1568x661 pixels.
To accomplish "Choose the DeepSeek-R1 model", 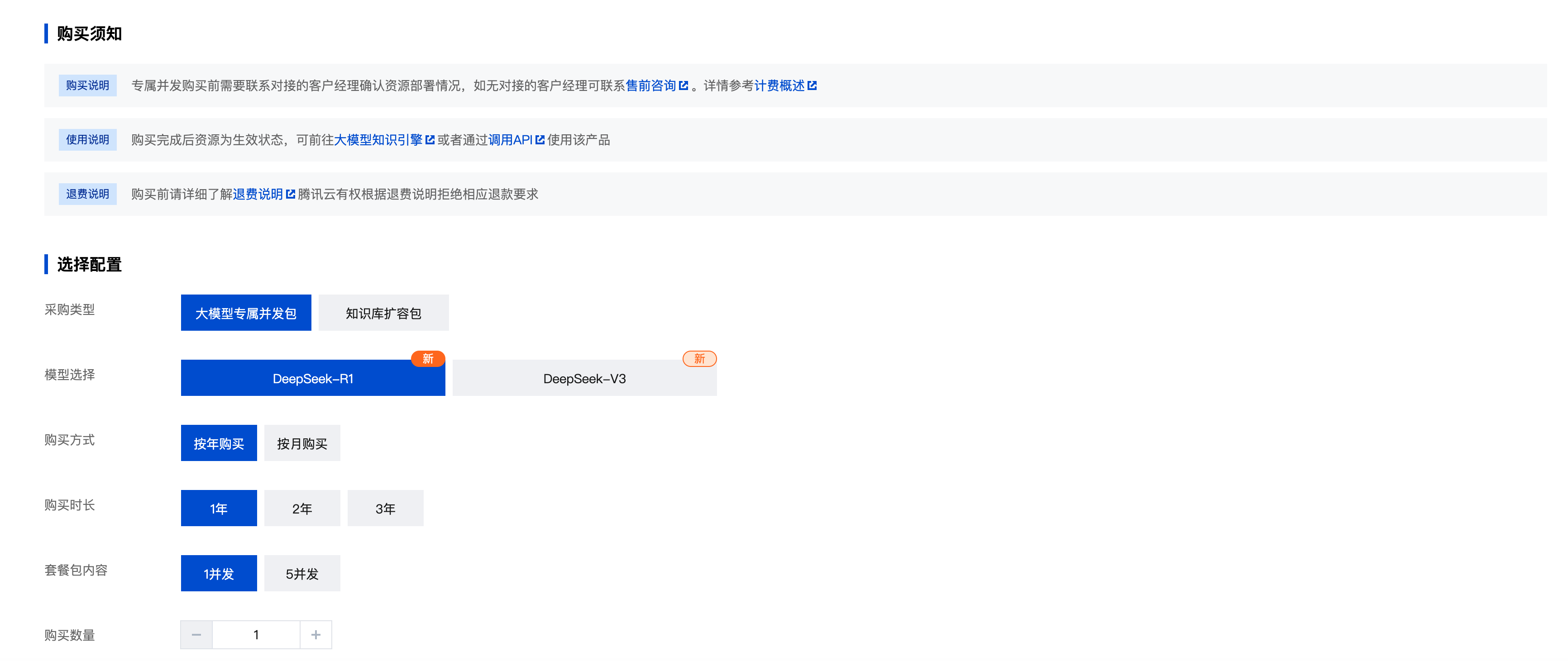I will (312, 378).
